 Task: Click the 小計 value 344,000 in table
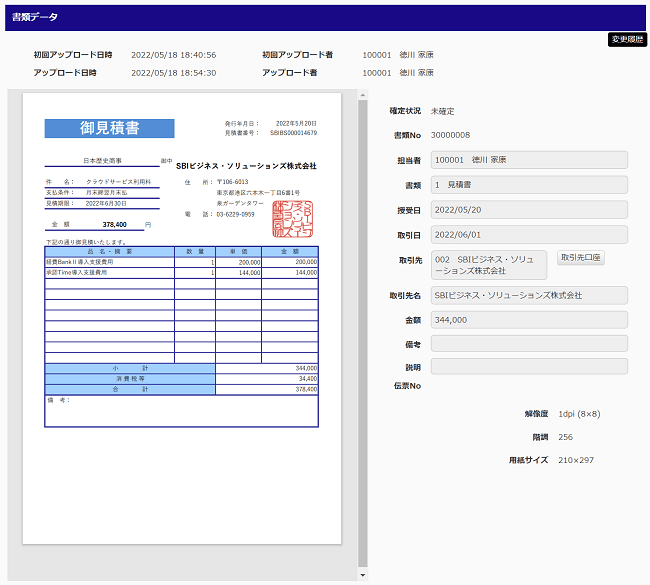point(306,368)
